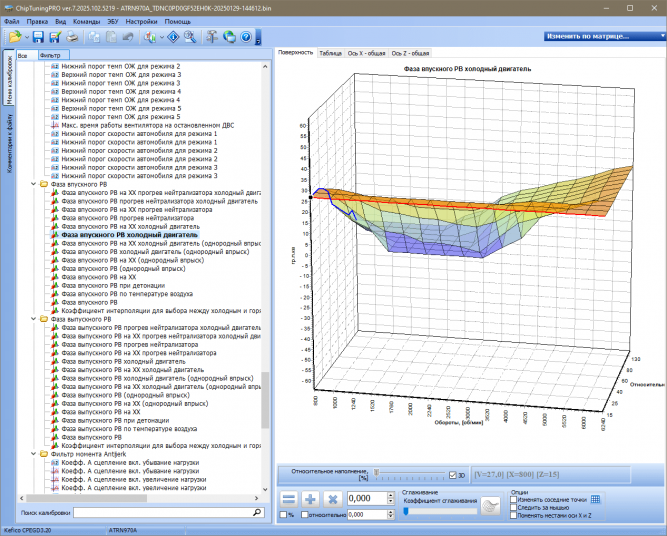Click the magnifier search toolbar icon

pyautogui.click(x=190, y=37)
